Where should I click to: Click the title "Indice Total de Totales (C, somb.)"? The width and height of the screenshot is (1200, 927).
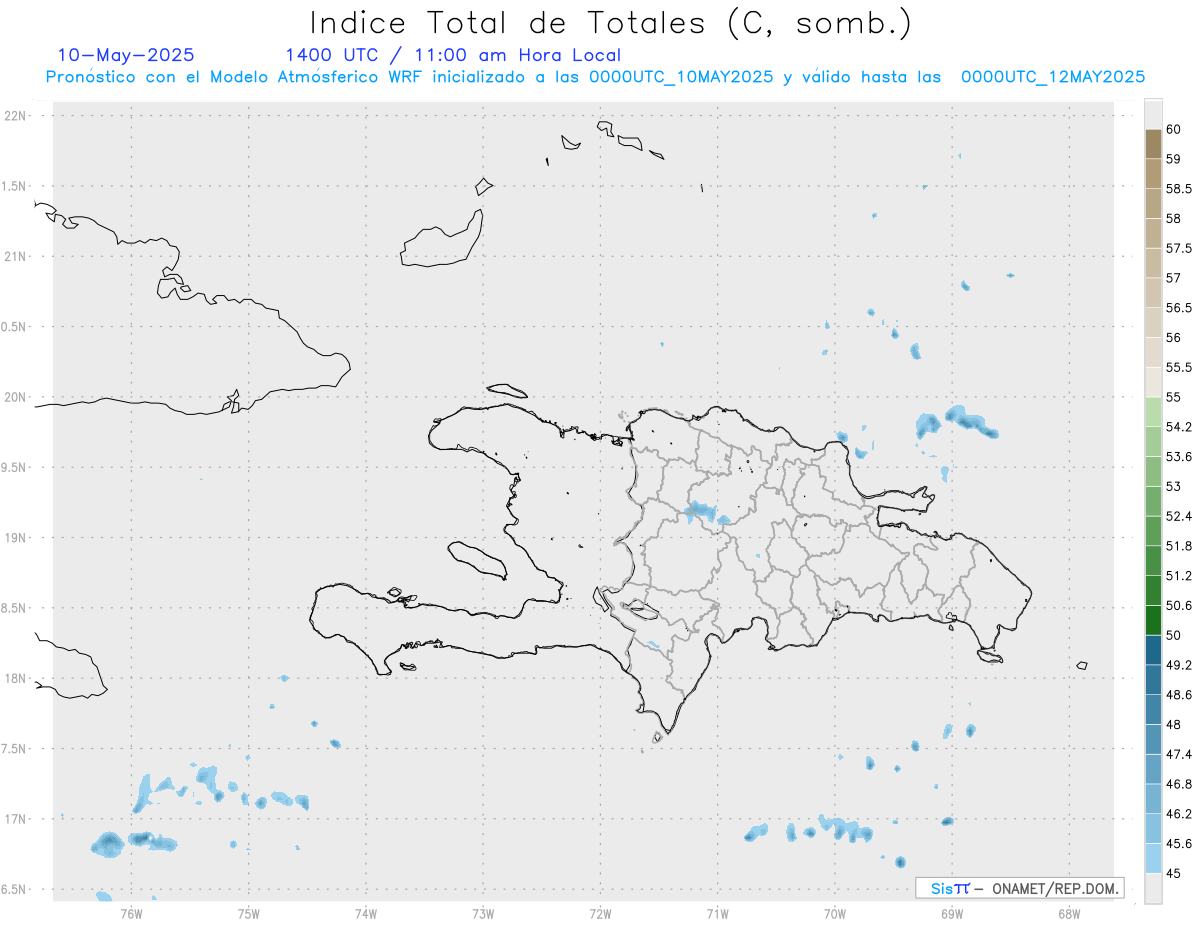[610, 23]
